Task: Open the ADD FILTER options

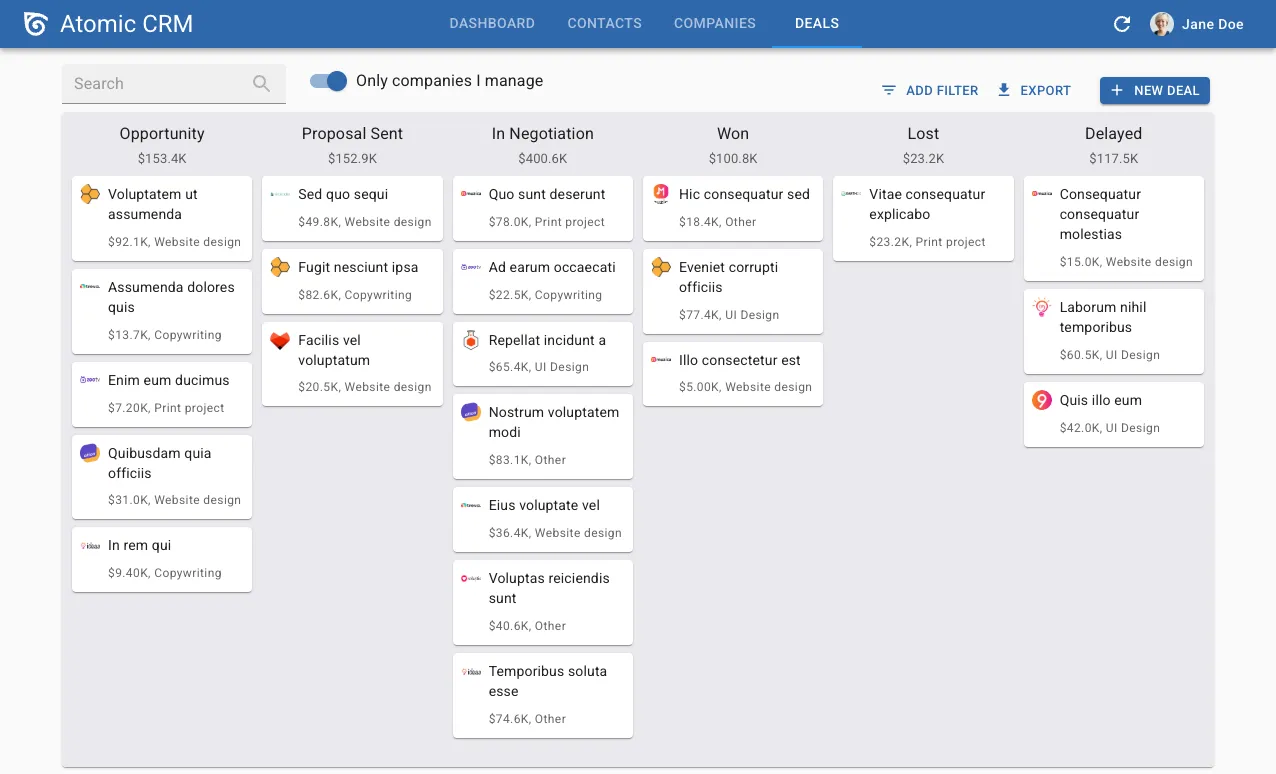Action: (x=941, y=89)
